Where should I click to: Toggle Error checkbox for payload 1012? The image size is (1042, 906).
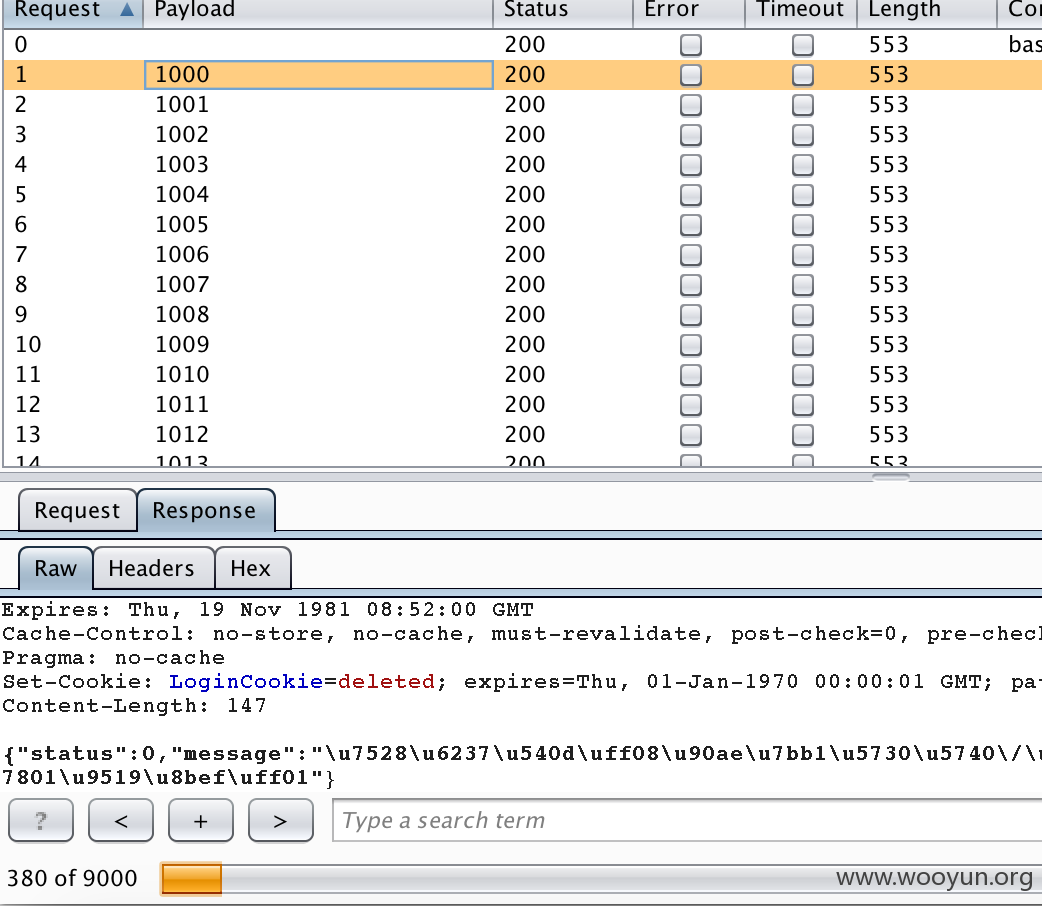point(690,435)
